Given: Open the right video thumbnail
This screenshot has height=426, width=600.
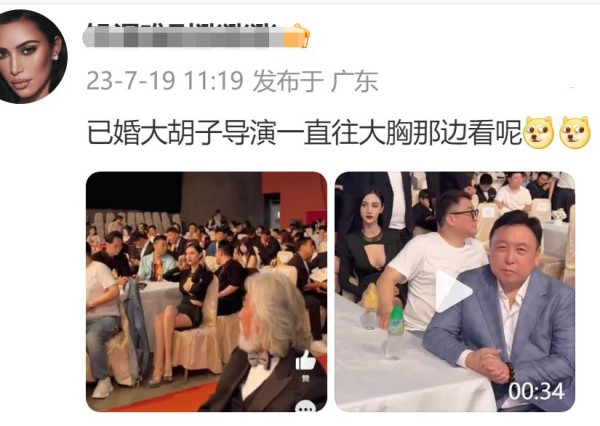Looking at the screenshot, I should click(x=455, y=292).
